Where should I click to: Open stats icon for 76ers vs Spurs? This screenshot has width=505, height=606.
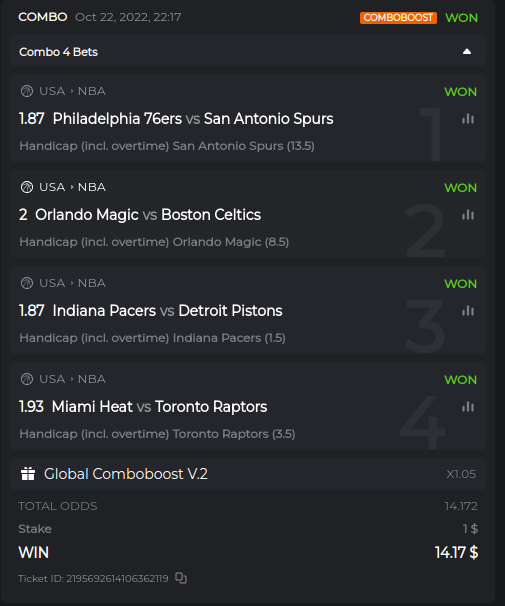click(x=468, y=119)
